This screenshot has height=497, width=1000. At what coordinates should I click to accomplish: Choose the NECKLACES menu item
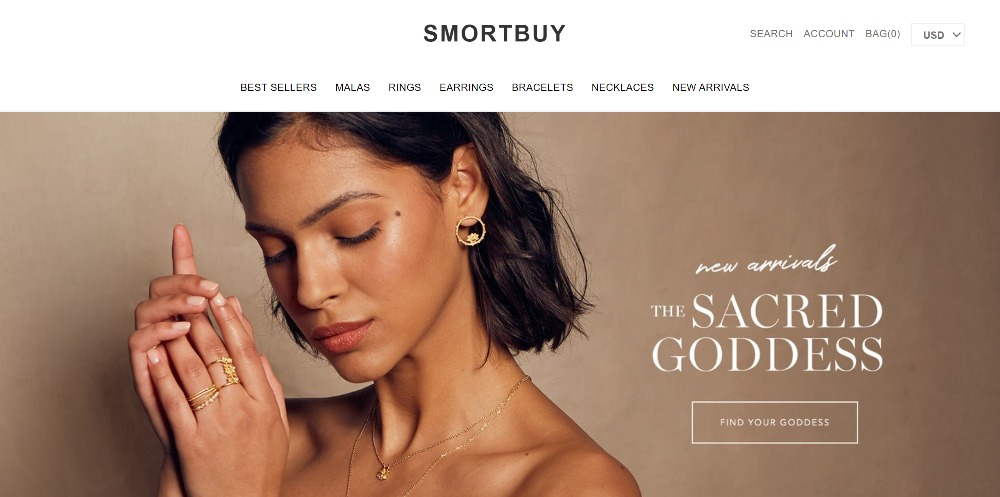tap(622, 87)
